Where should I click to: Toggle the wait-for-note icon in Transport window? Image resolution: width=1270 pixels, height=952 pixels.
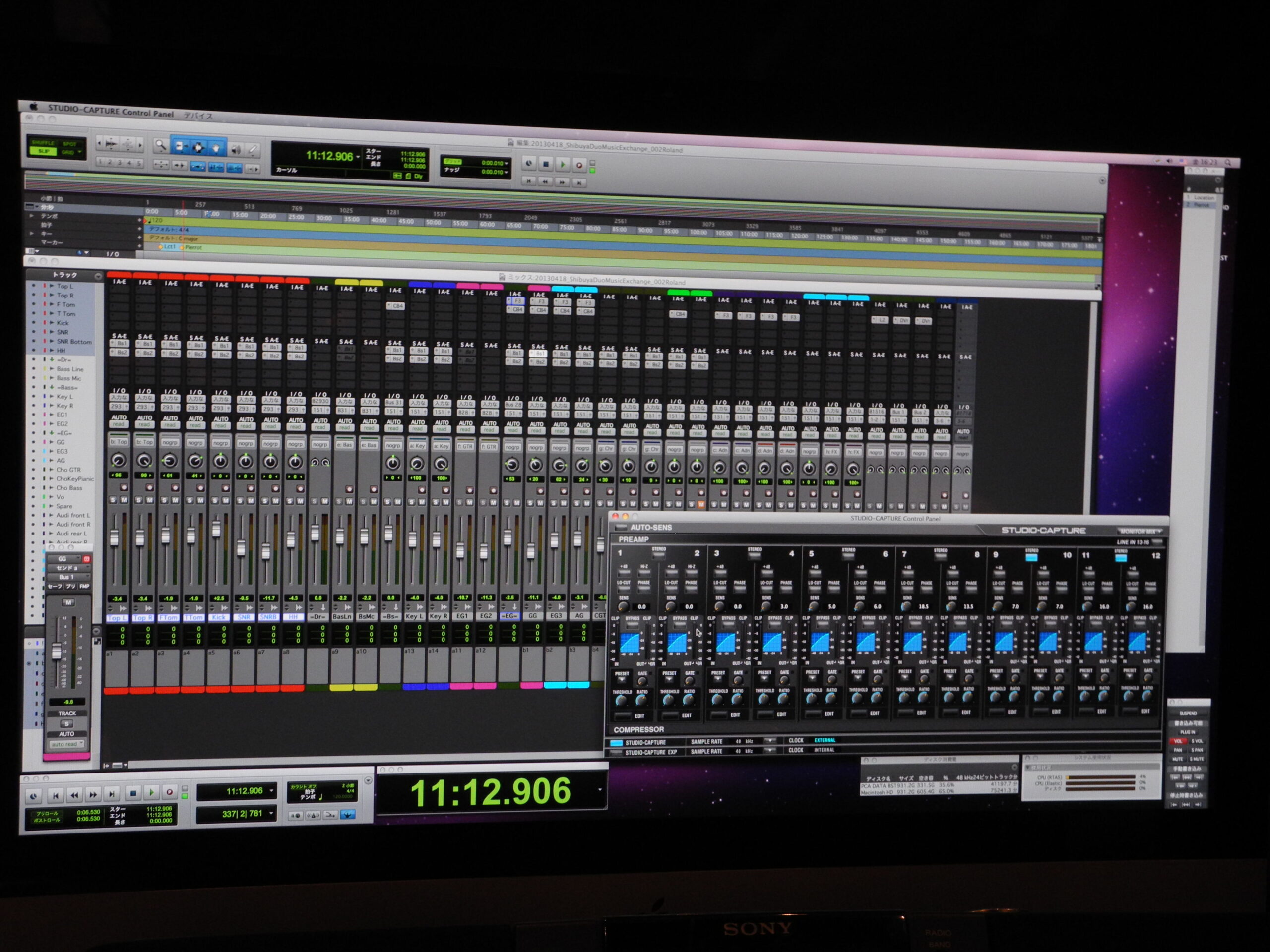pyautogui.click(x=296, y=816)
